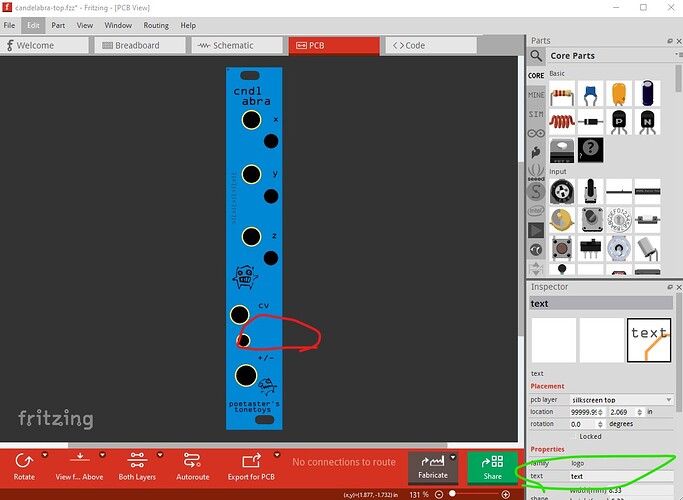Select the red inductor coil part

[561, 120]
